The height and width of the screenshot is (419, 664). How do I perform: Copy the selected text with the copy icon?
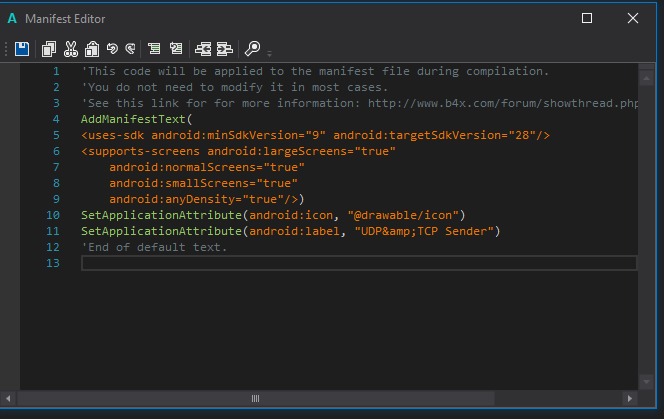(x=49, y=49)
